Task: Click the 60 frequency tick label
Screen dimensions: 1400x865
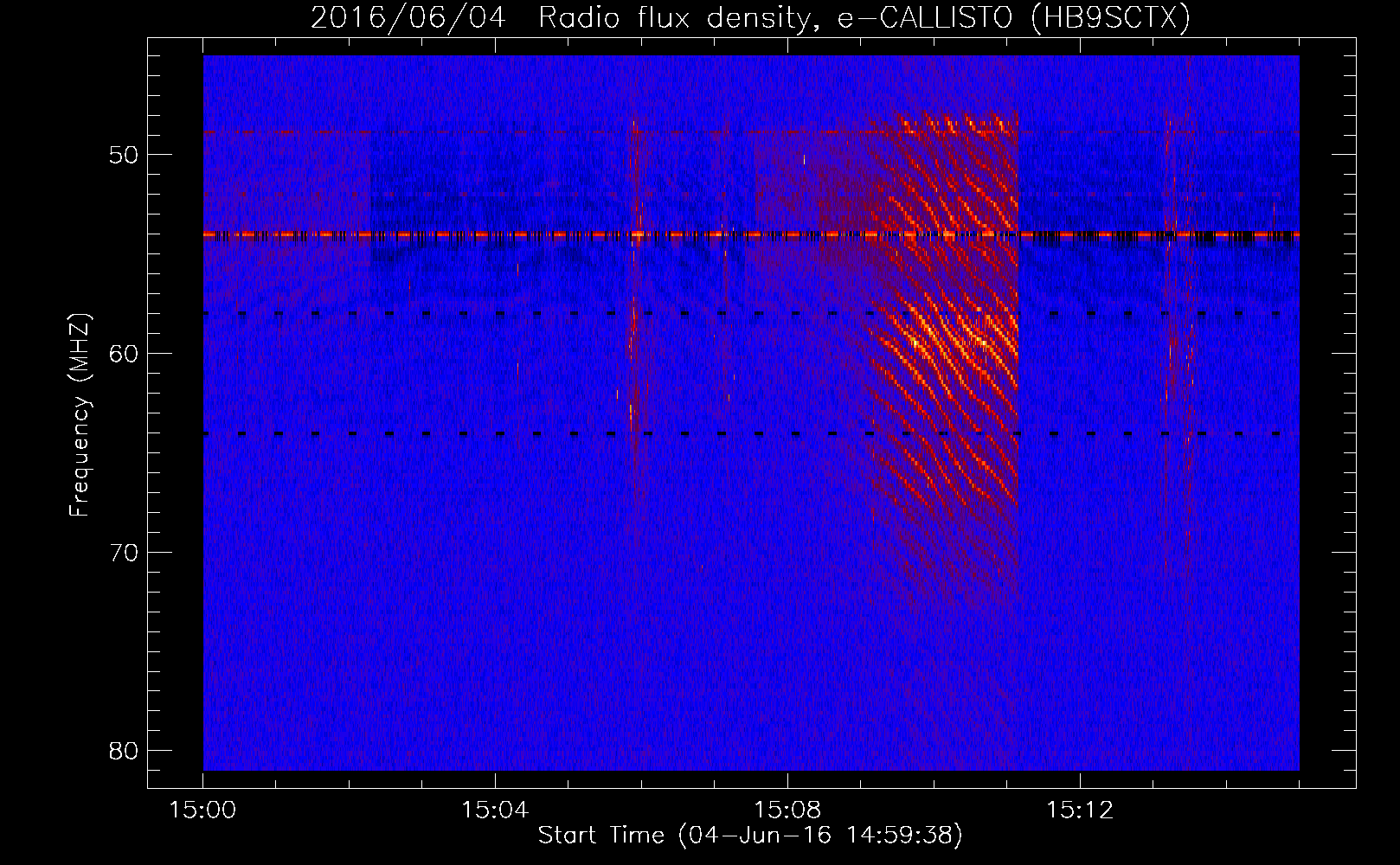Action: tap(125, 354)
